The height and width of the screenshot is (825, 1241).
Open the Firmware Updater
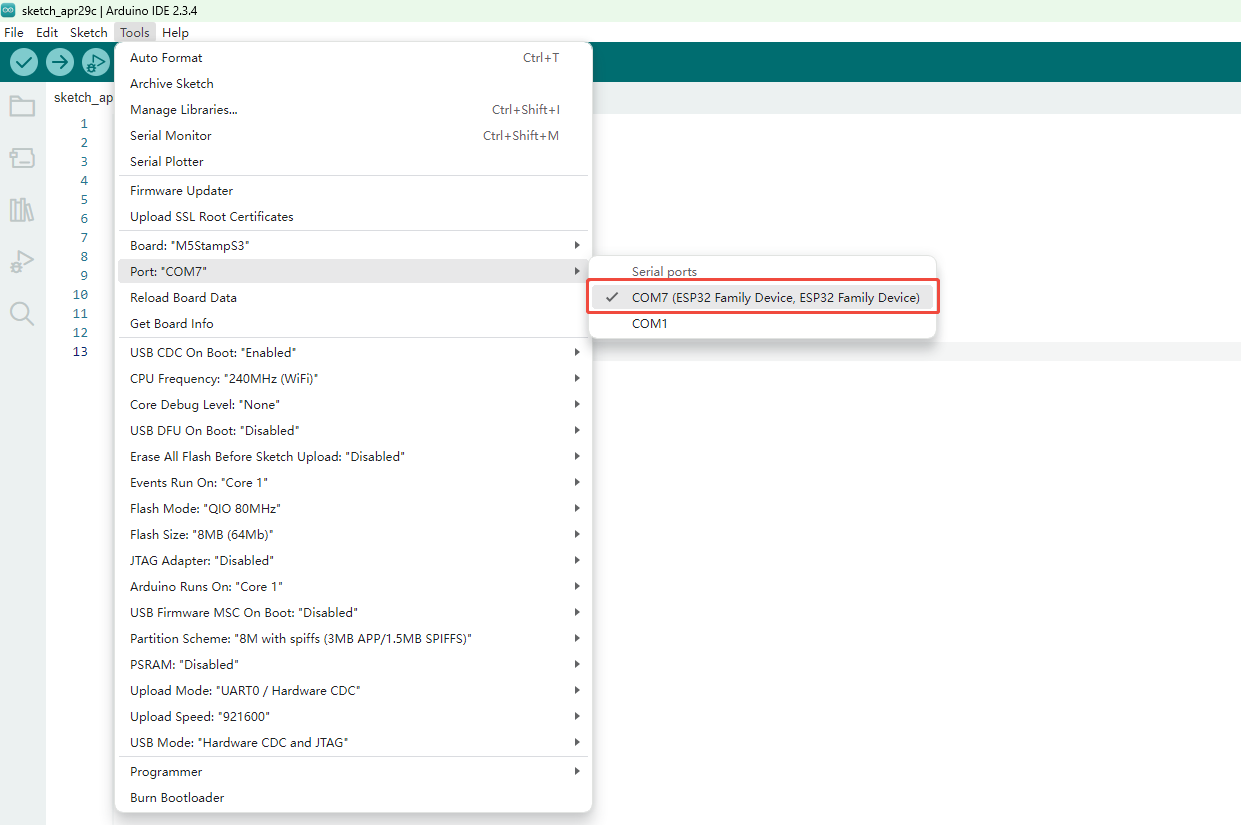pyautogui.click(x=354, y=191)
